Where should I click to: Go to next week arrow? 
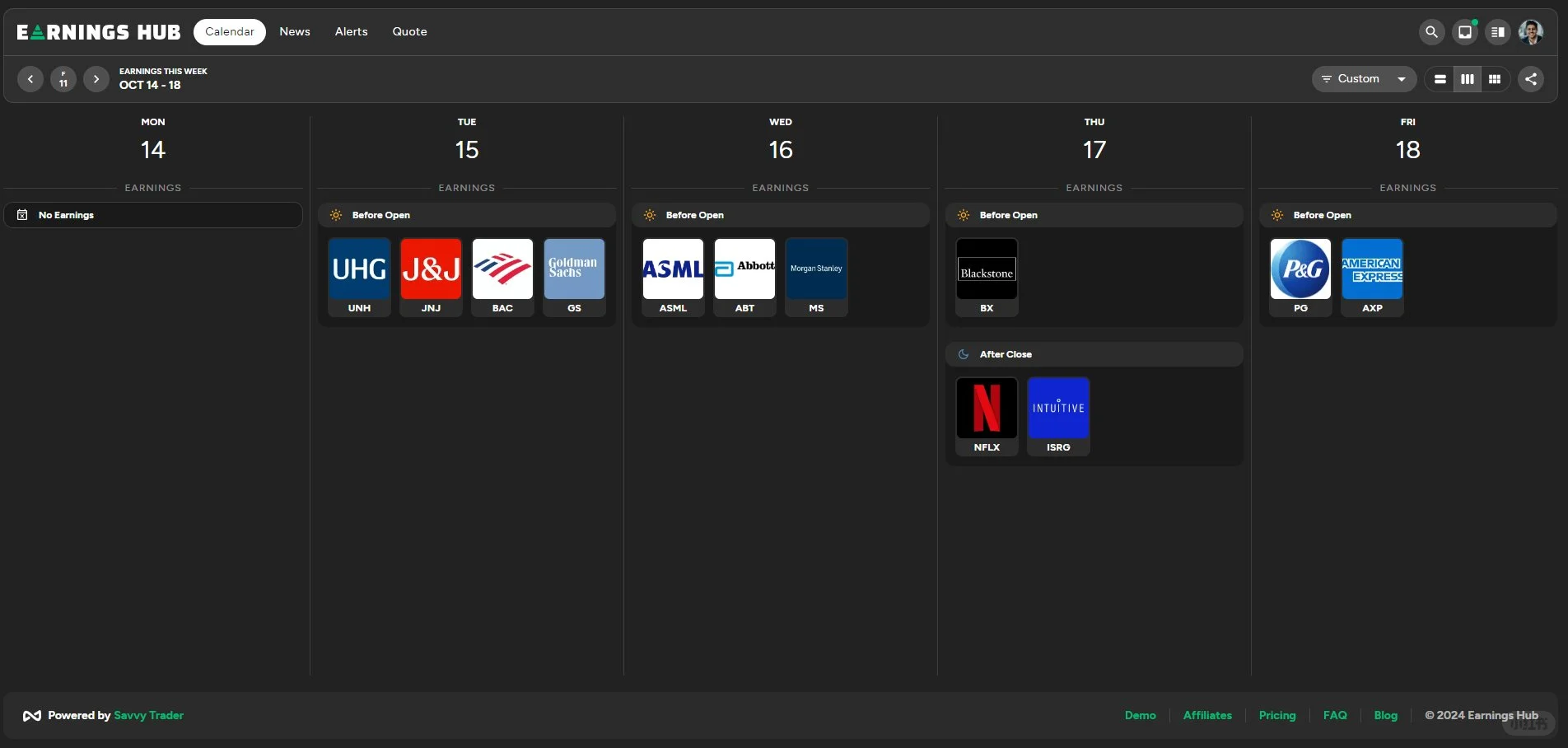(96, 79)
